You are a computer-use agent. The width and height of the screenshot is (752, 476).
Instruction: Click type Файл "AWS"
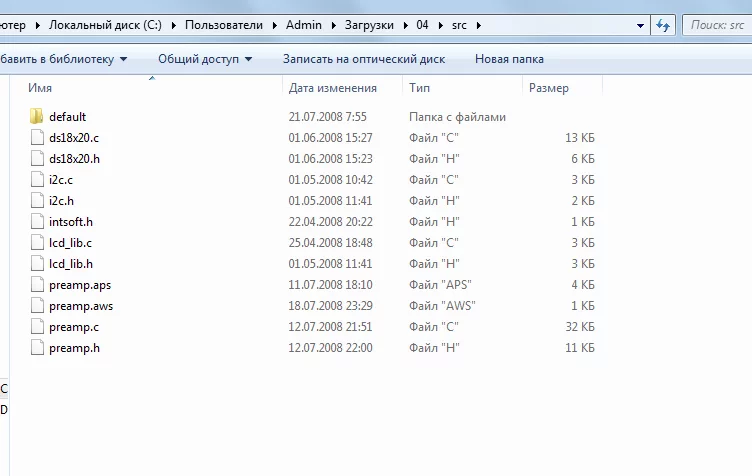[442, 306]
